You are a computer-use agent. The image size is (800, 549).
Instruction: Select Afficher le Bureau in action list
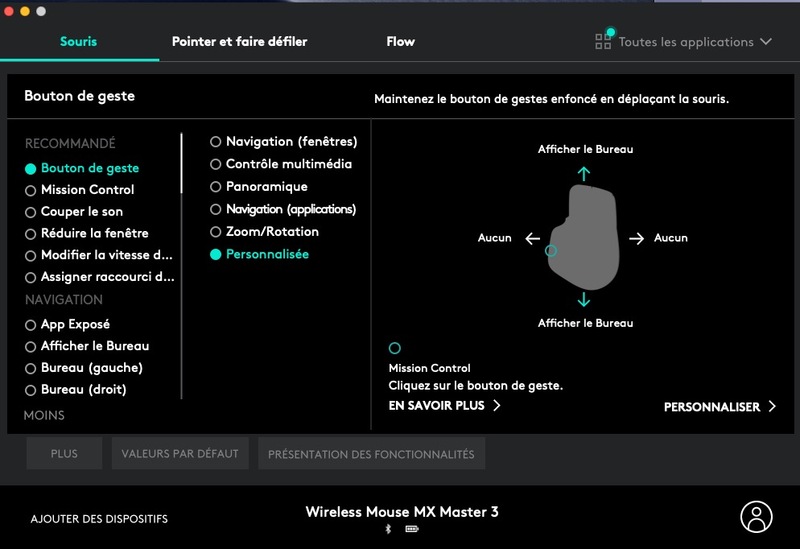point(87,346)
